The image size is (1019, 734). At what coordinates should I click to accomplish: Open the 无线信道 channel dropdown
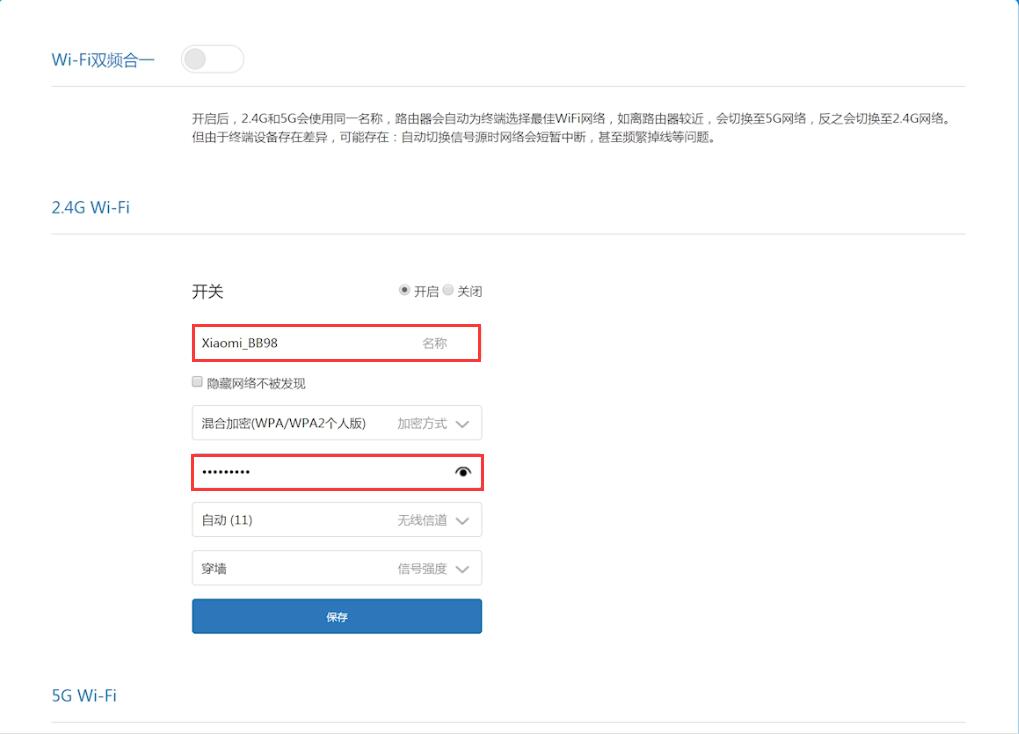337,519
